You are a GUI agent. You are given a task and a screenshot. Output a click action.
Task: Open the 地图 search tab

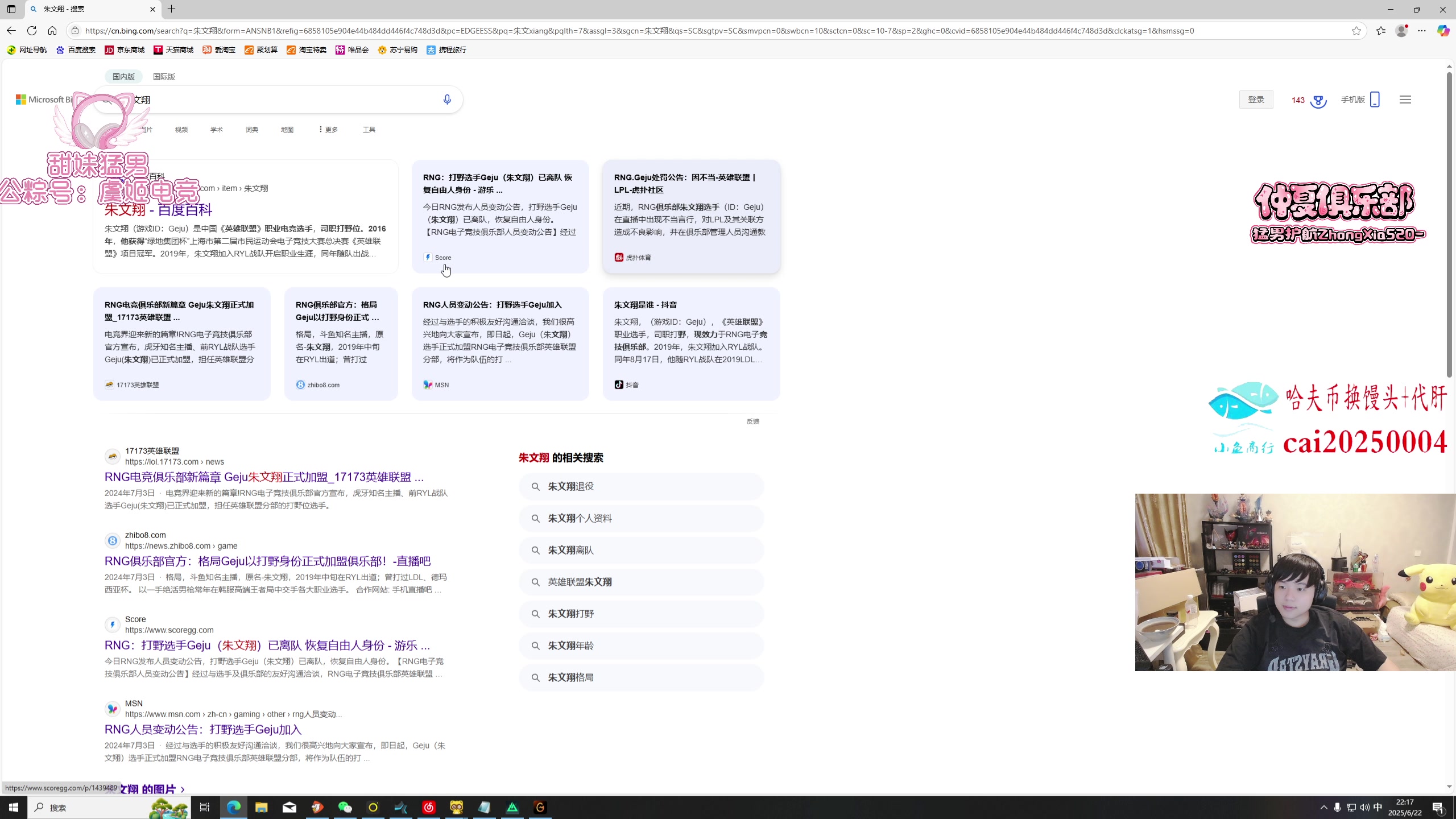287,130
